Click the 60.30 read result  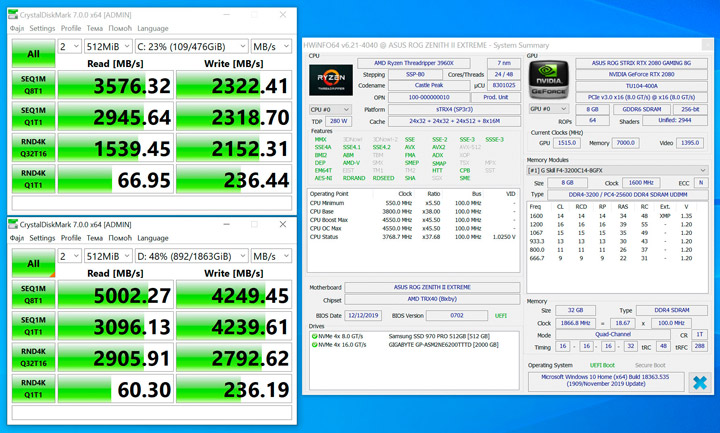click(116, 389)
